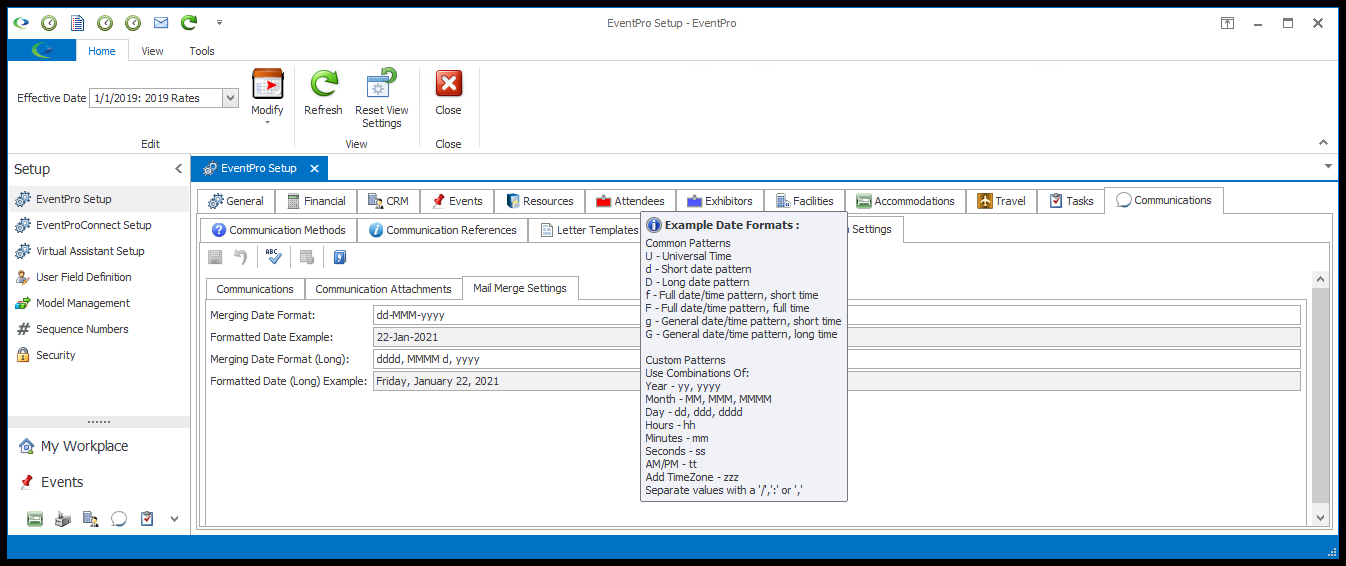Open Virtual Assistant Setup in sidebar
The image size is (1346, 566).
coord(98,251)
